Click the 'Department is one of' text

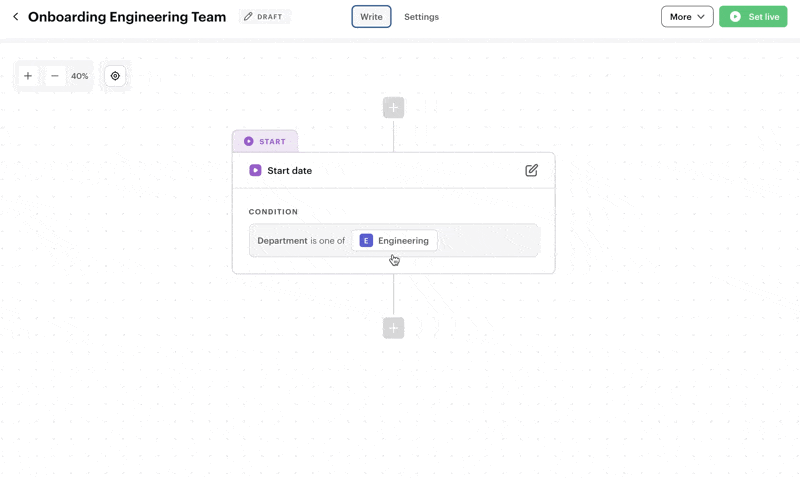coord(301,241)
